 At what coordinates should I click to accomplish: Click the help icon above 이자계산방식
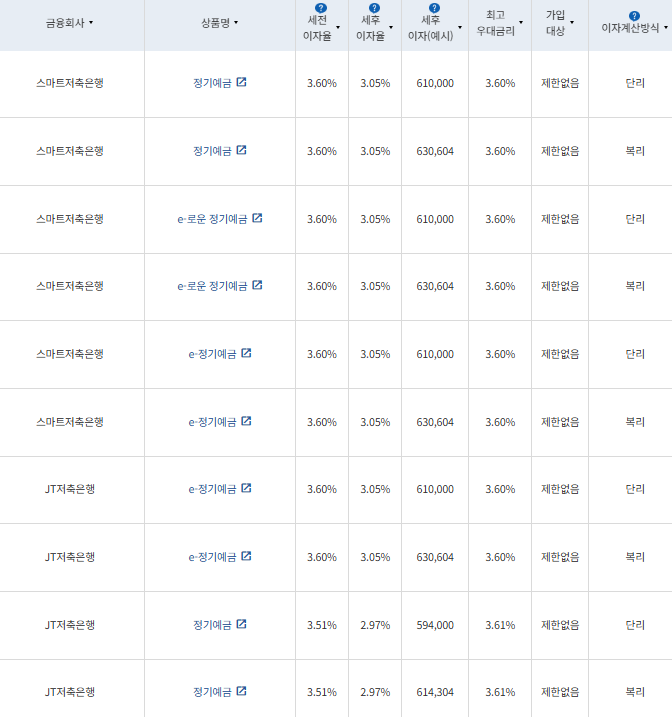point(634,16)
